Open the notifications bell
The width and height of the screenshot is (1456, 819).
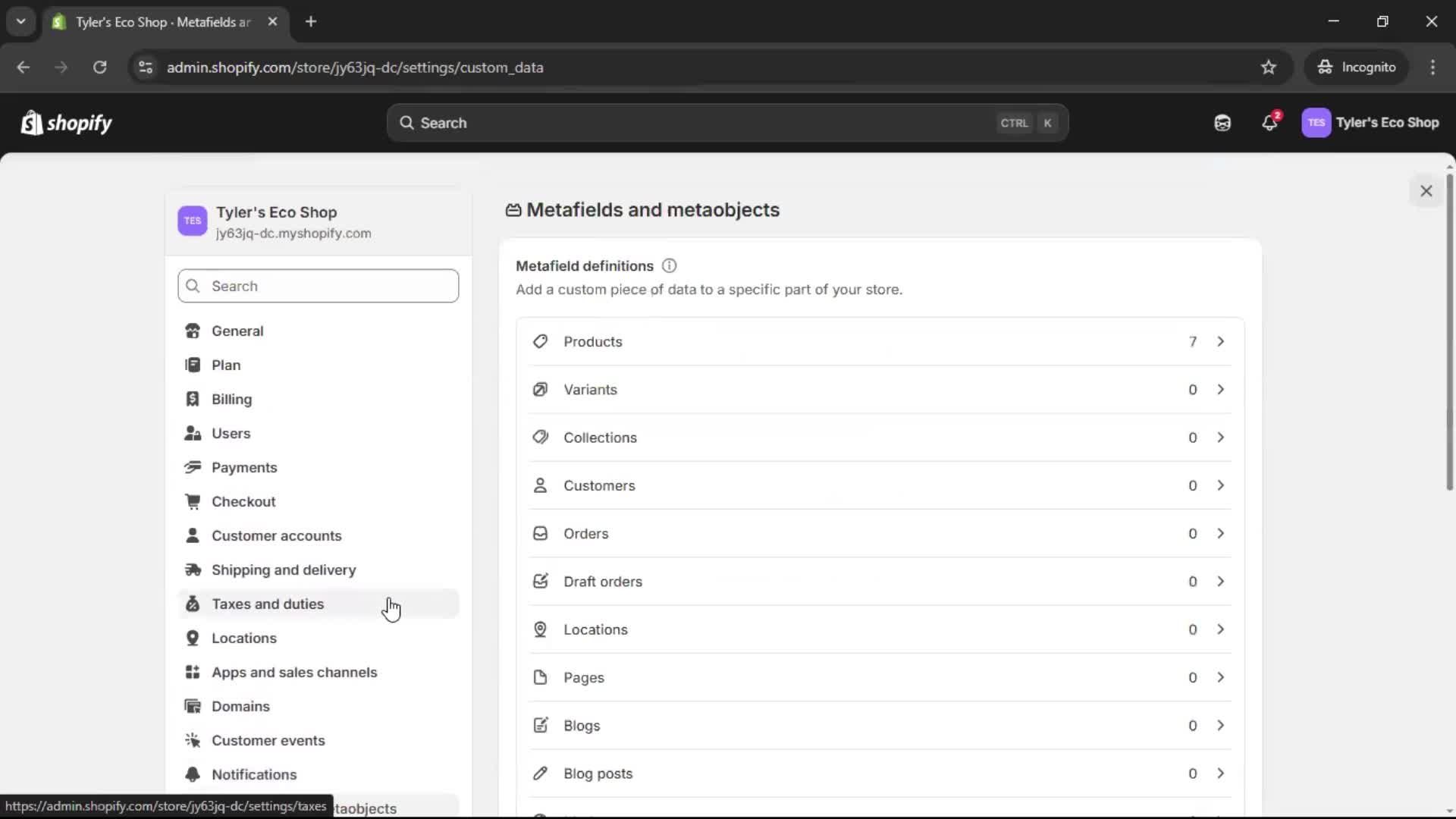click(1270, 123)
